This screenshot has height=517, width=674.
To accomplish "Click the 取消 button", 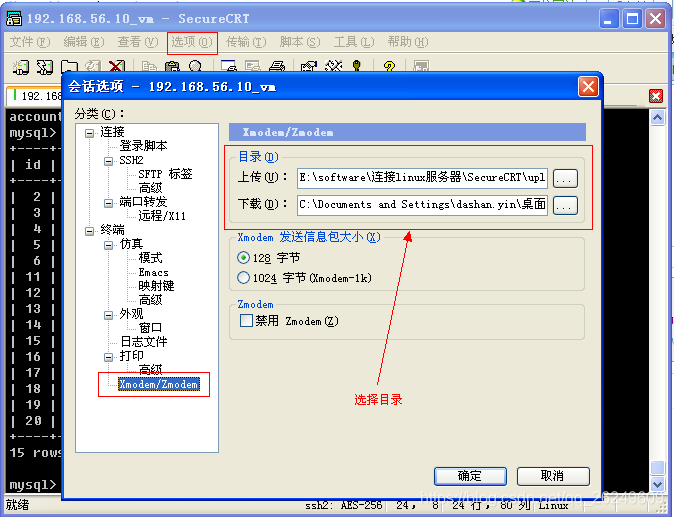I will 553,476.
